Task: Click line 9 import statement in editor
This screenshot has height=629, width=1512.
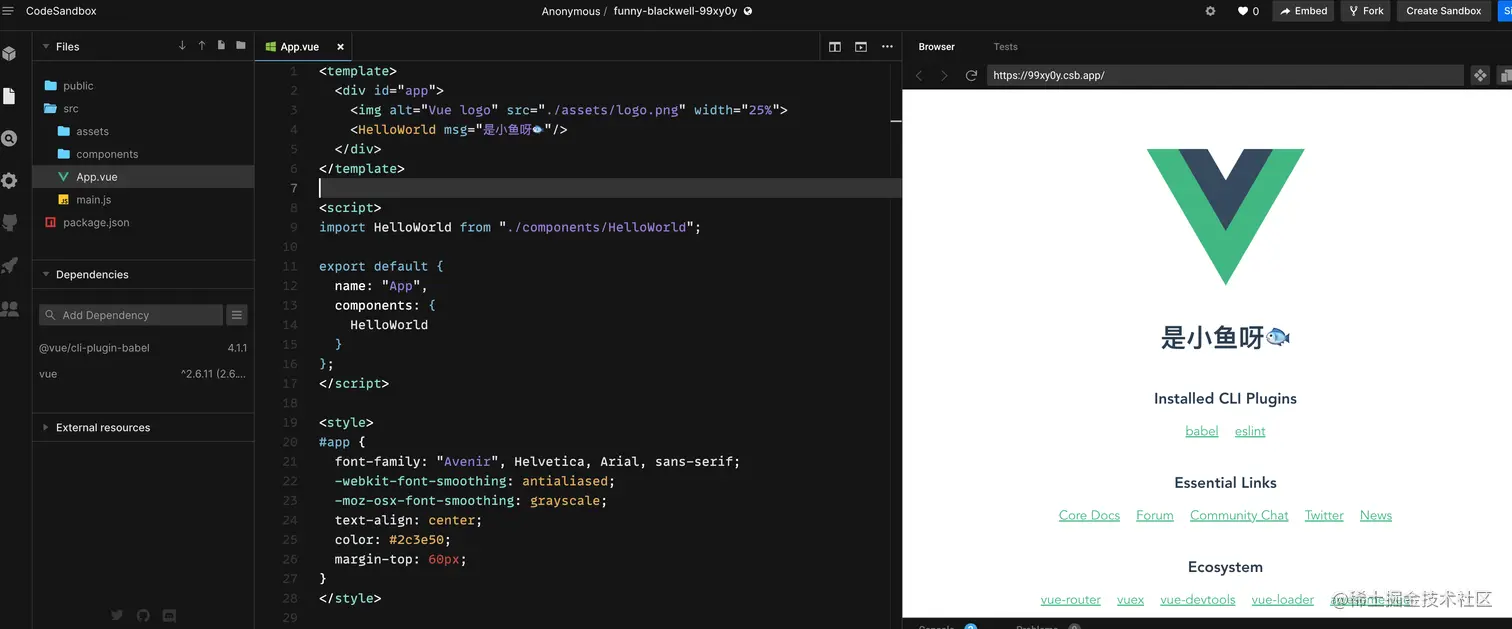Action: [x=510, y=227]
